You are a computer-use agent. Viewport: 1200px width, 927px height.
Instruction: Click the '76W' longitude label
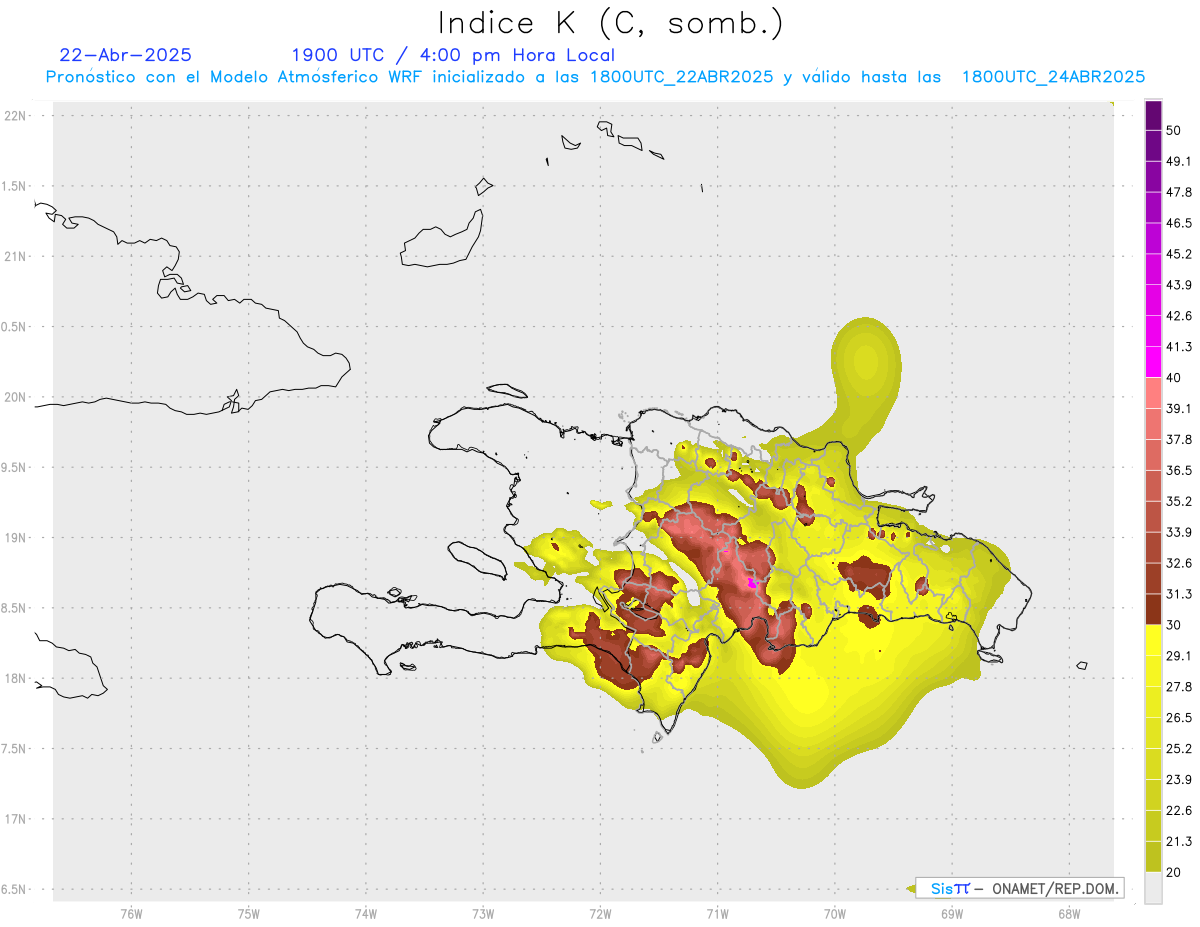[x=131, y=913]
